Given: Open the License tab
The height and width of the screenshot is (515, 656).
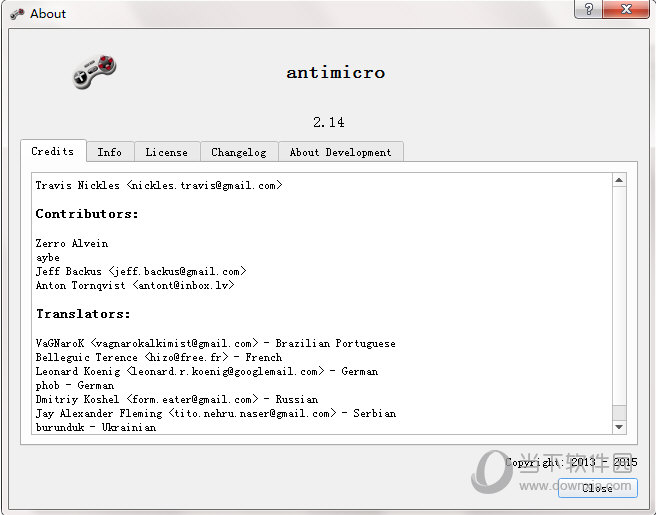Looking at the screenshot, I should [x=167, y=152].
